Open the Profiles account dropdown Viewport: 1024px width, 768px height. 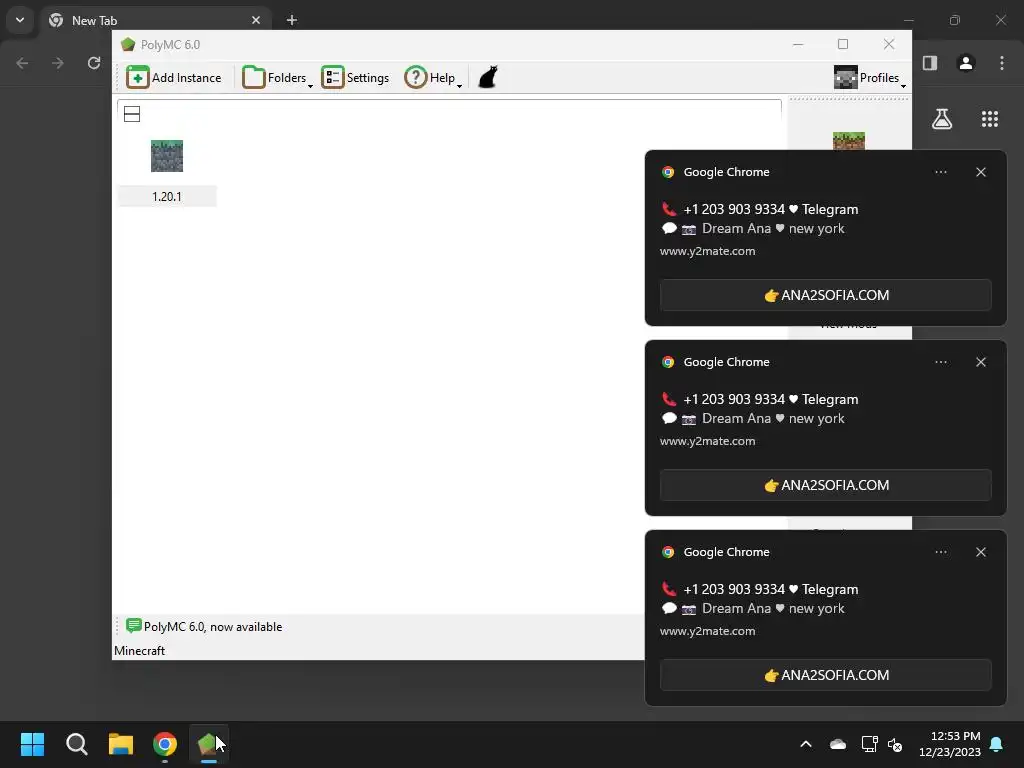coord(870,78)
